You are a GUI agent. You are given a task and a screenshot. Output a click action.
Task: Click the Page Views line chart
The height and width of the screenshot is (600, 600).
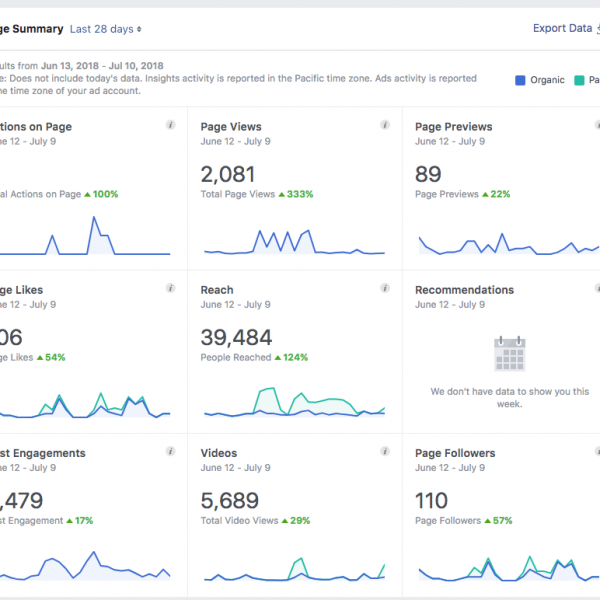(293, 242)
